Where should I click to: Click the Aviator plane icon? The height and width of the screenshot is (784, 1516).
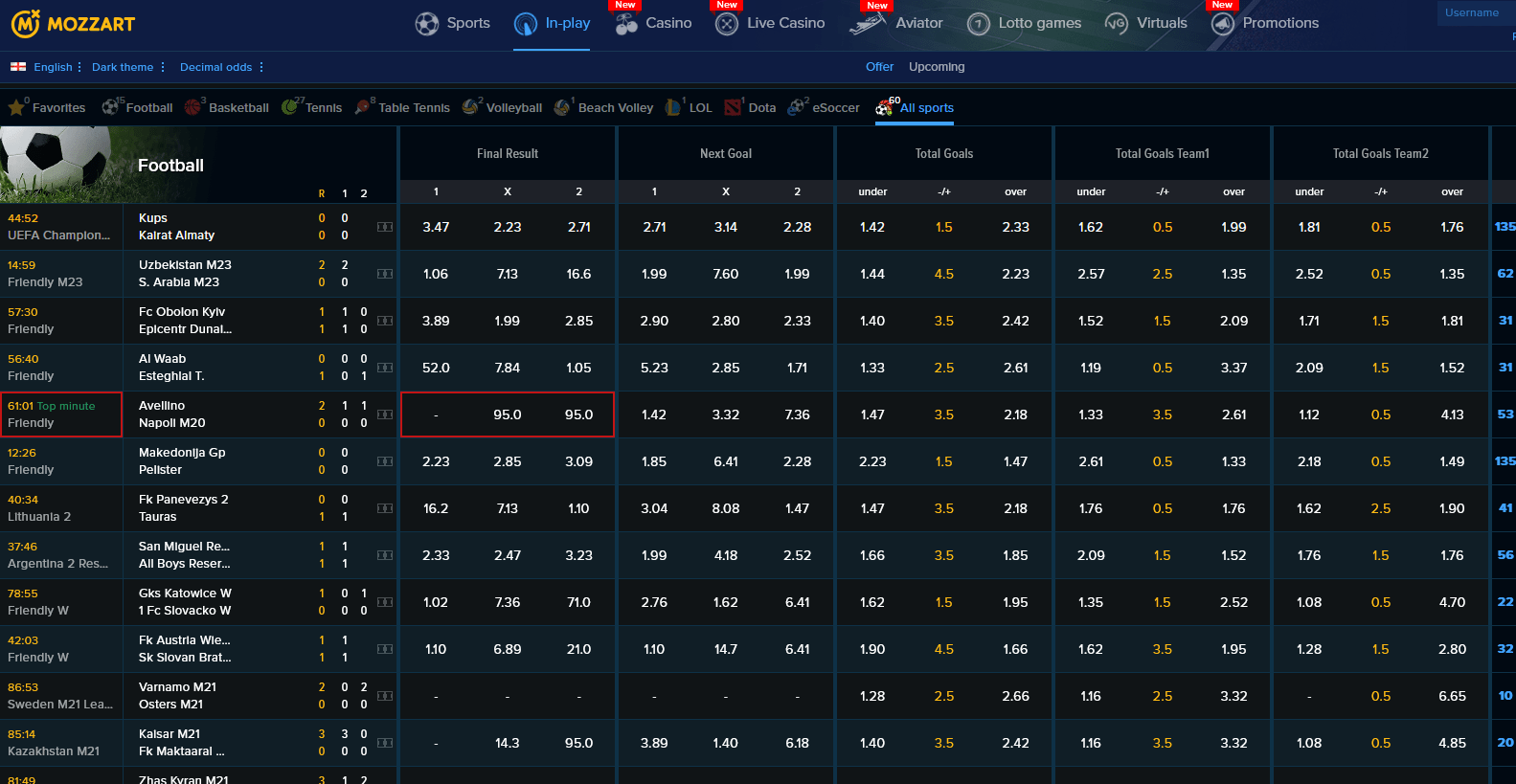click(x=868, y=23)
